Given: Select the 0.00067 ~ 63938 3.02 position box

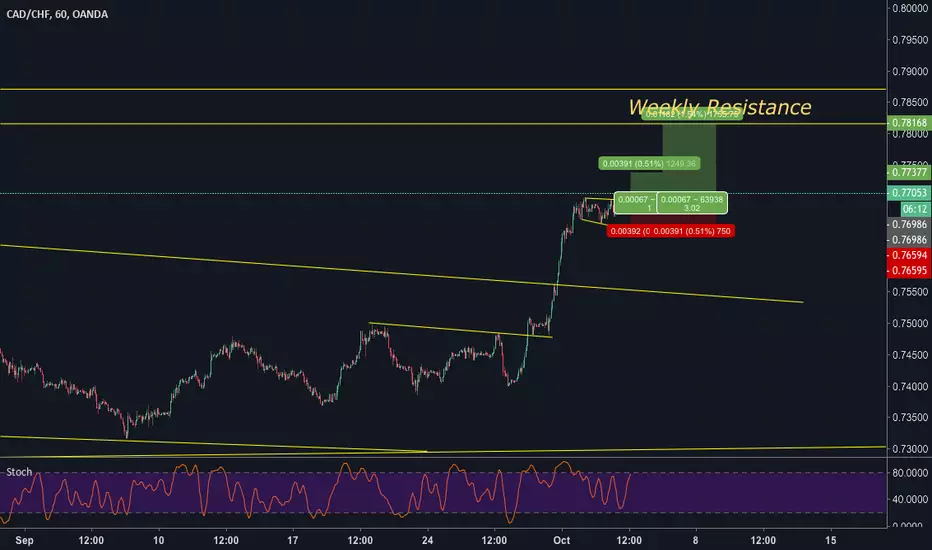Looking at the screenshot, I should [692, 203].
